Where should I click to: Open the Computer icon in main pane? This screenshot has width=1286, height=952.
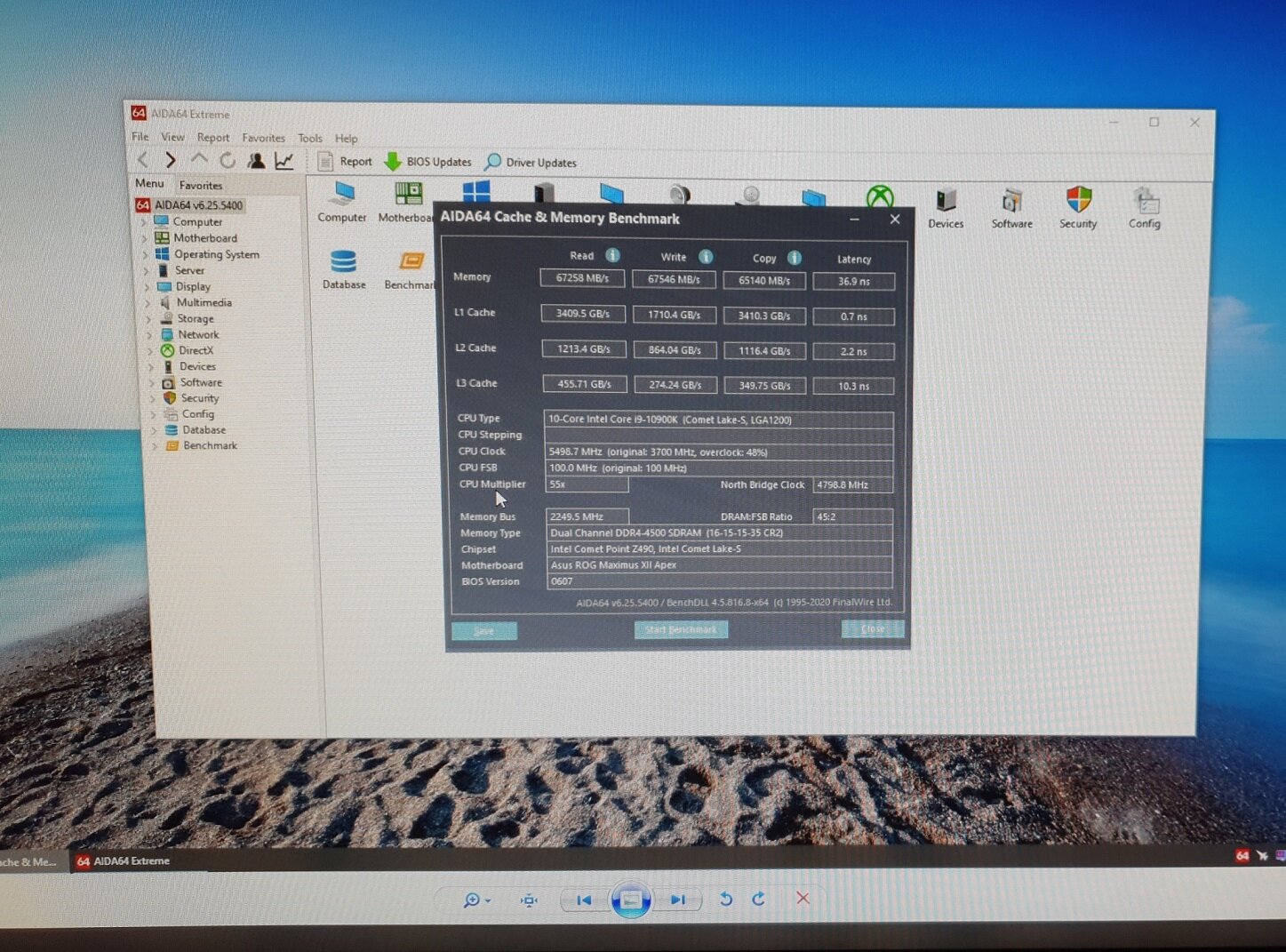coord(342,202)
